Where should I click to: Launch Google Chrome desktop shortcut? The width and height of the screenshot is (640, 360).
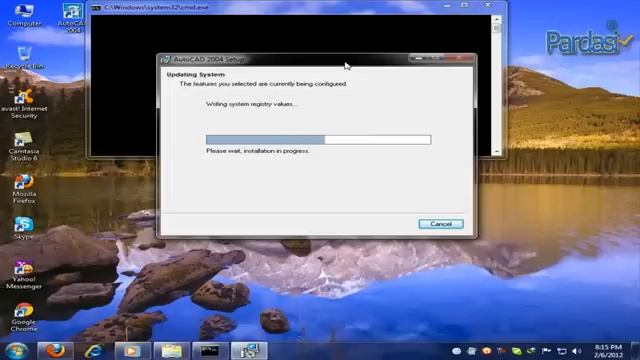tap(24, 317)
